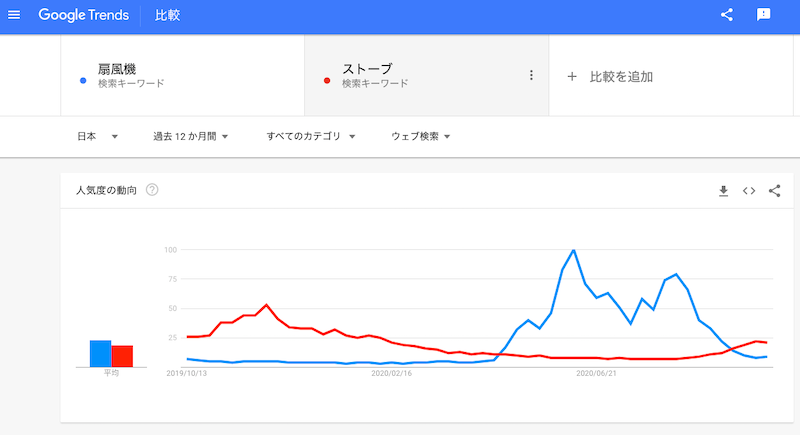Share via the header share icon

[727, 15]
